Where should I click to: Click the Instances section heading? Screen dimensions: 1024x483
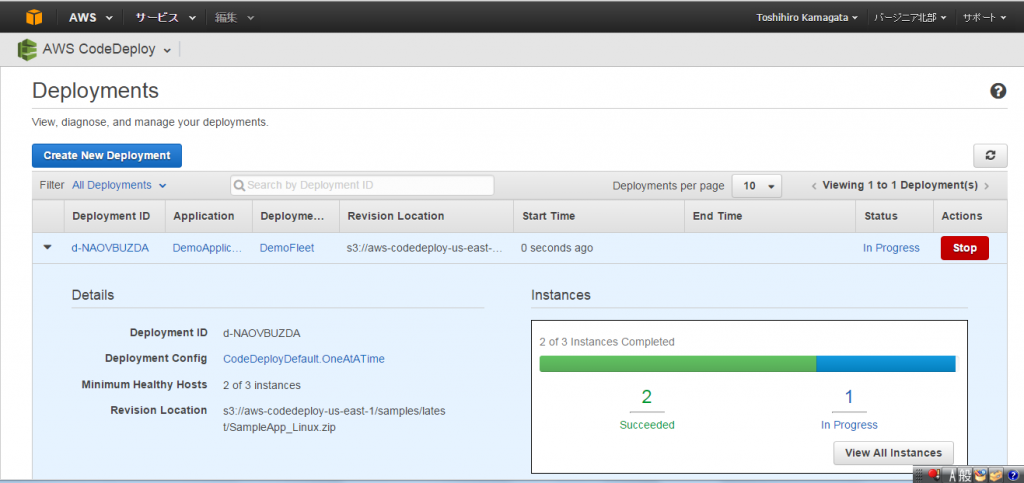561,295
